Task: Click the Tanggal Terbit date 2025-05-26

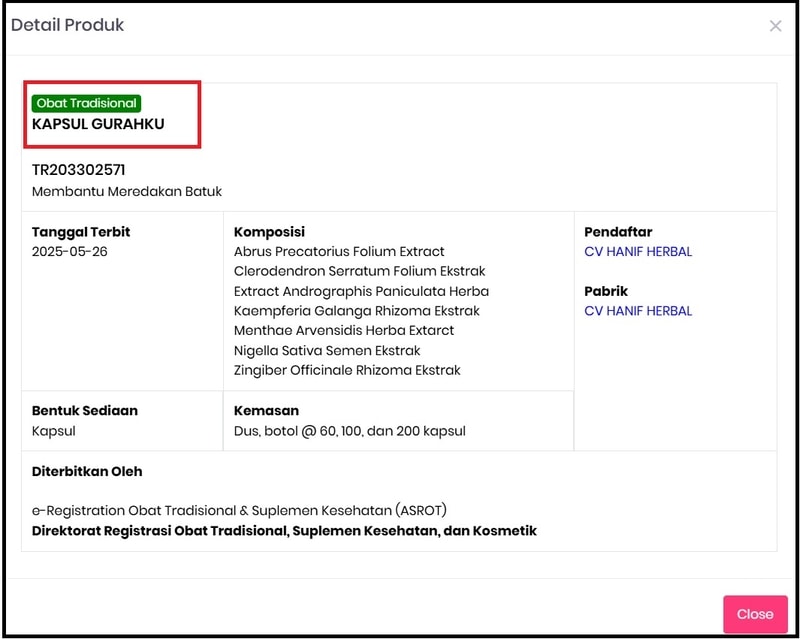Action: 69,252
